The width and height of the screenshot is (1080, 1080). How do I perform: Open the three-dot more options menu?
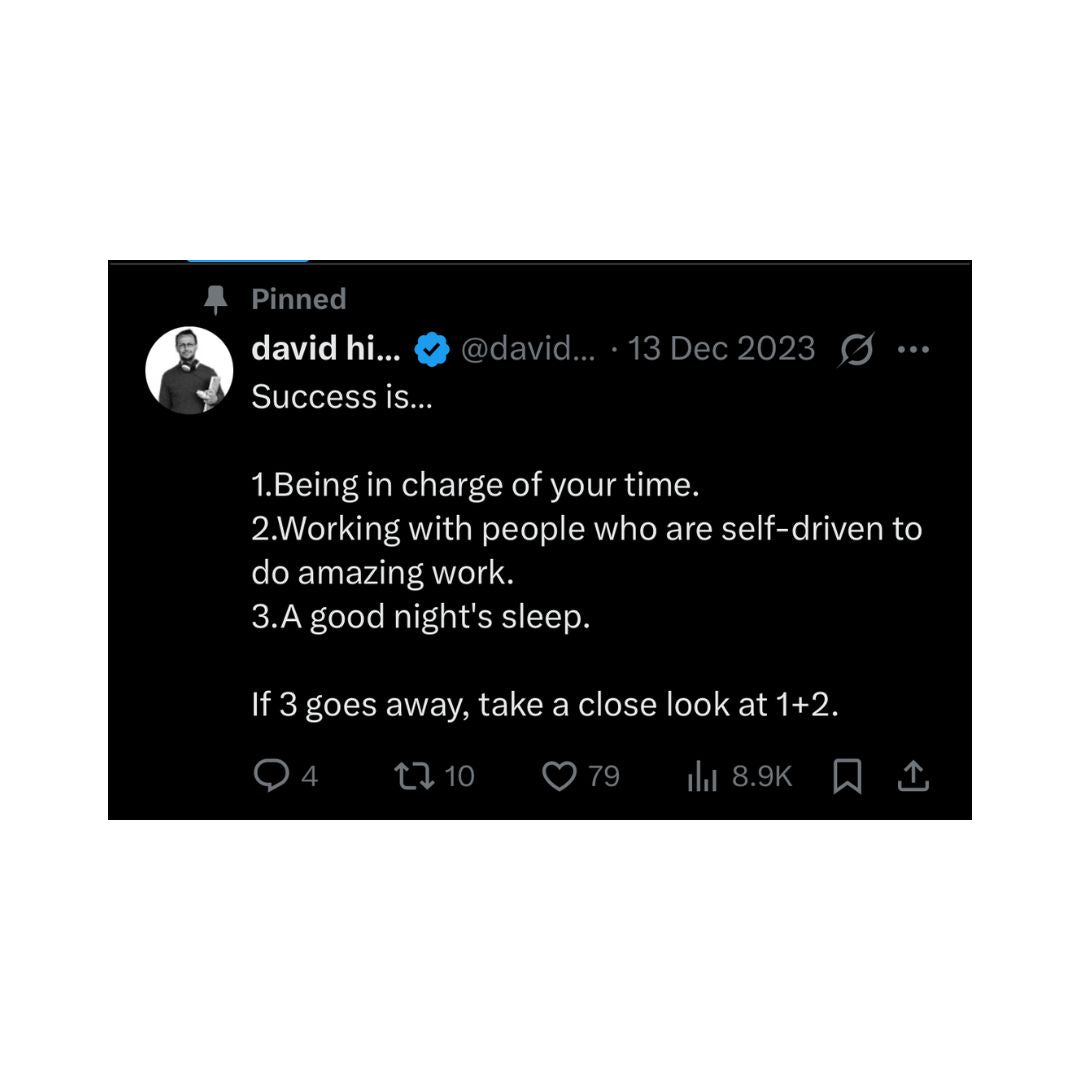click(x=913, y=350)
